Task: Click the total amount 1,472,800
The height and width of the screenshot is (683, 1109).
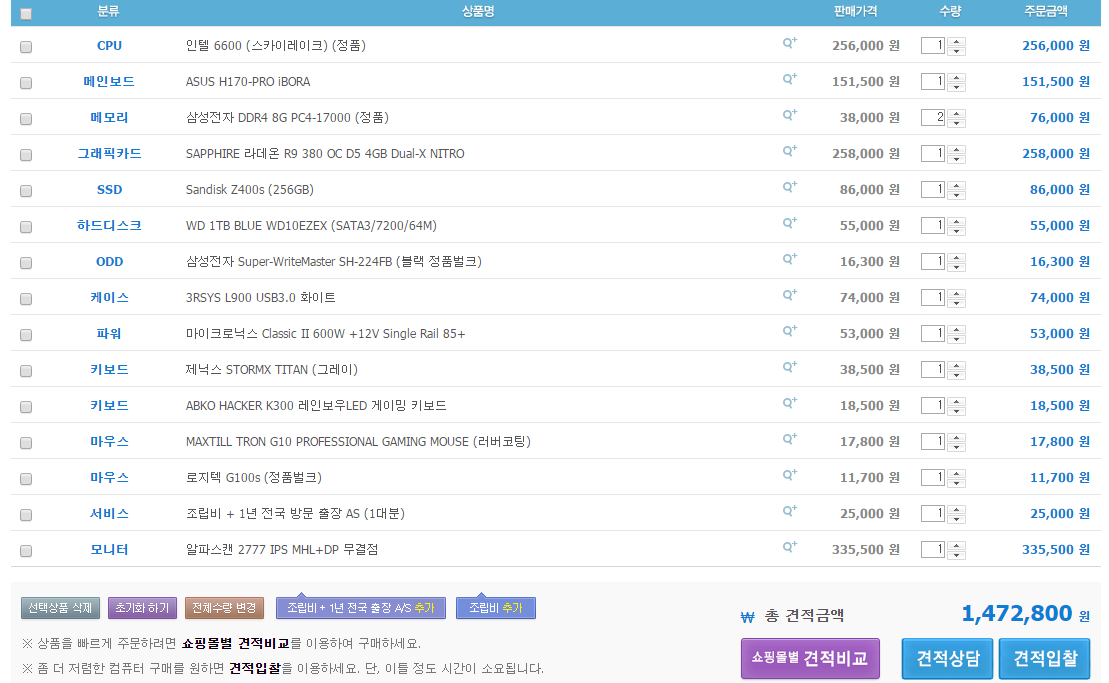Action: click(x=1016, y=614)
